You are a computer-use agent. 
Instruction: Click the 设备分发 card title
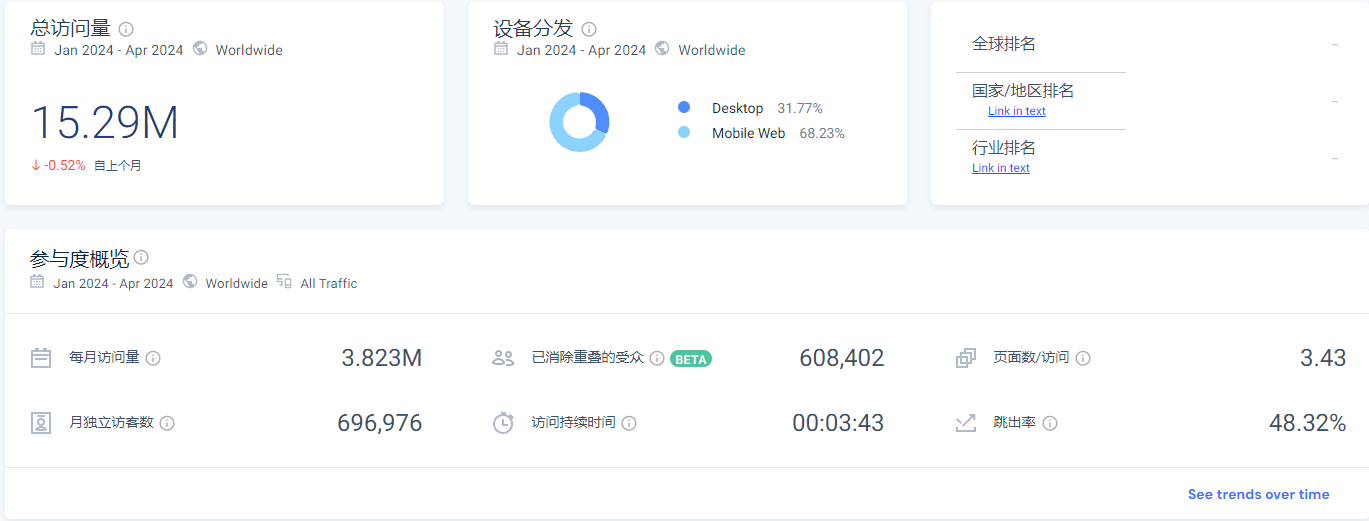(534, 28)
